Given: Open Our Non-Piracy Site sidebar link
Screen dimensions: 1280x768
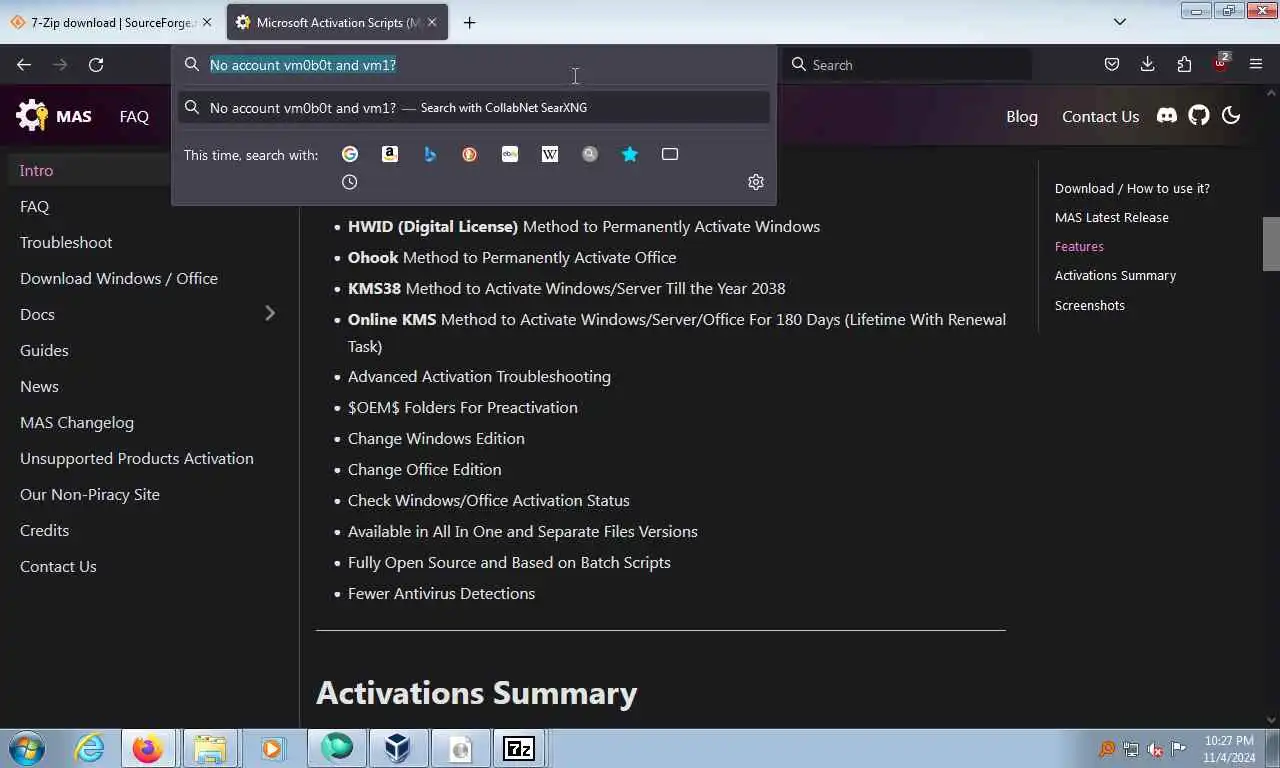Looking at the screenshot, I should click(x=90, y=494).
